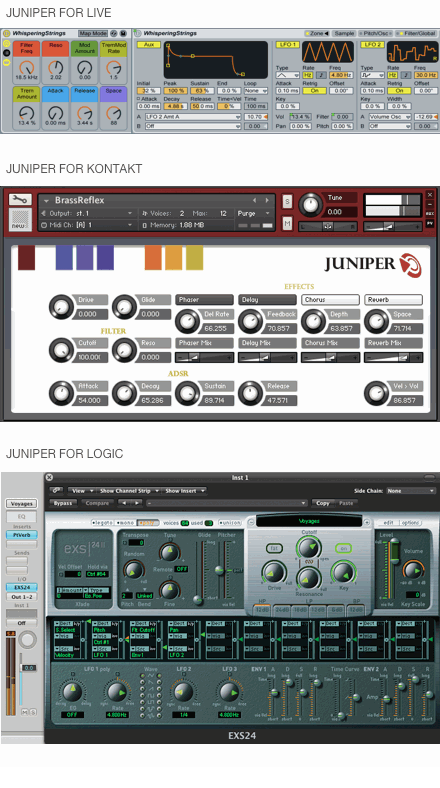Adjust the EXS24 Cutoff knob
Screen dimensions: 440x788
(309, 548)
